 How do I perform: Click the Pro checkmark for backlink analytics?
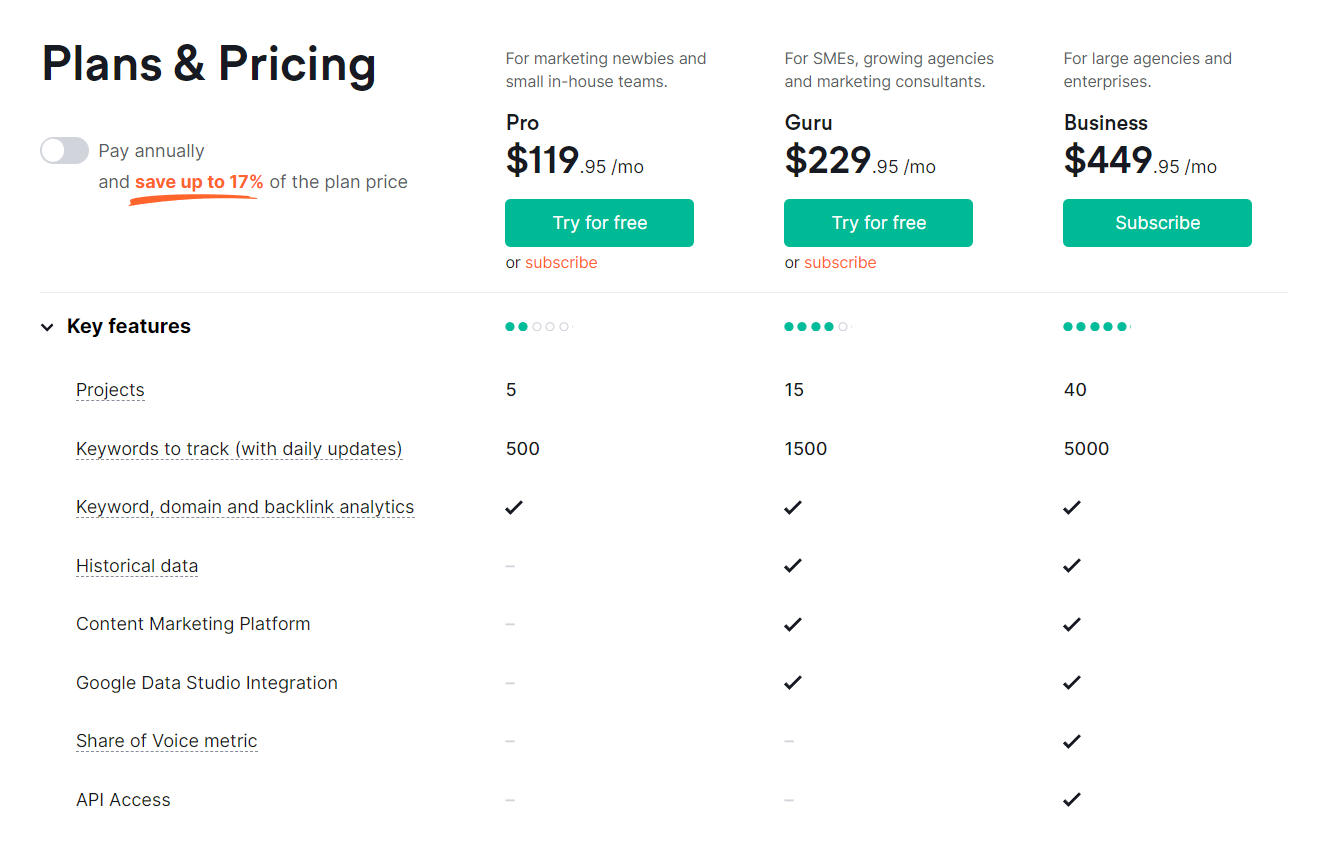click(x=514, y=507)
